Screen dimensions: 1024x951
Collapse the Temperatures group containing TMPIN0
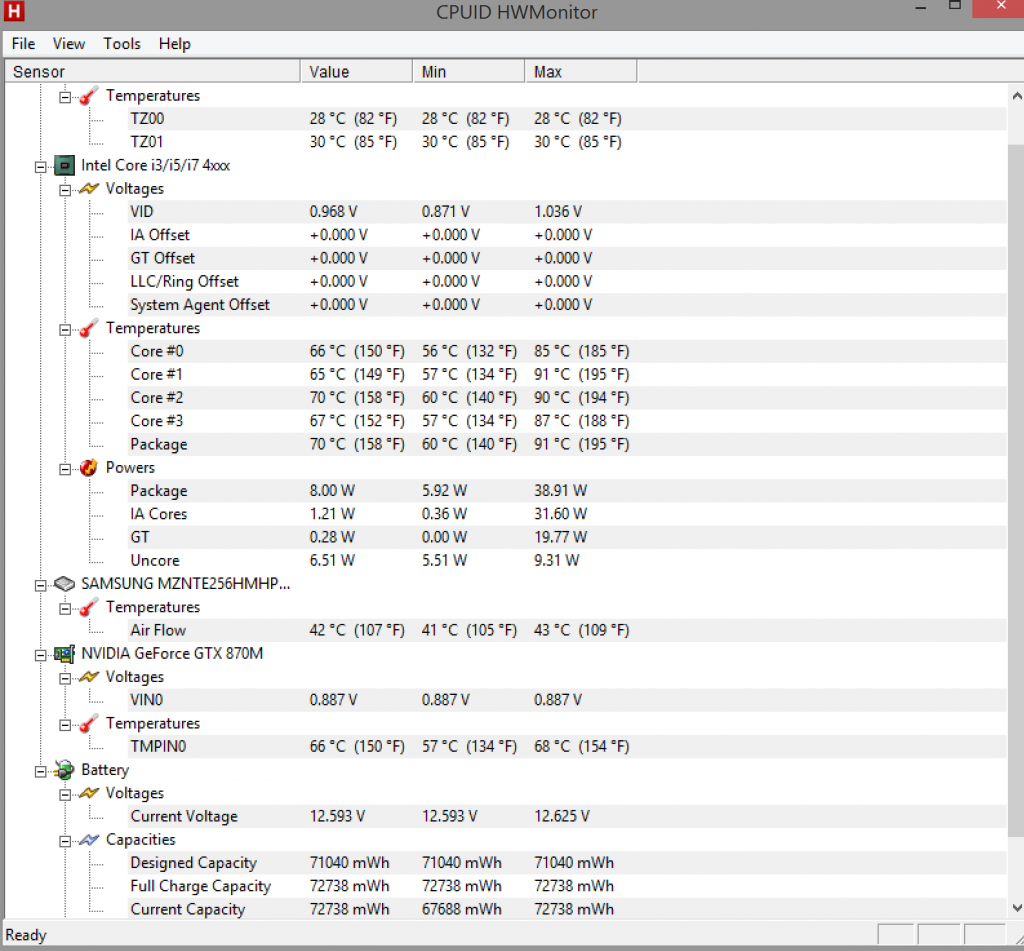pos(65,725)
